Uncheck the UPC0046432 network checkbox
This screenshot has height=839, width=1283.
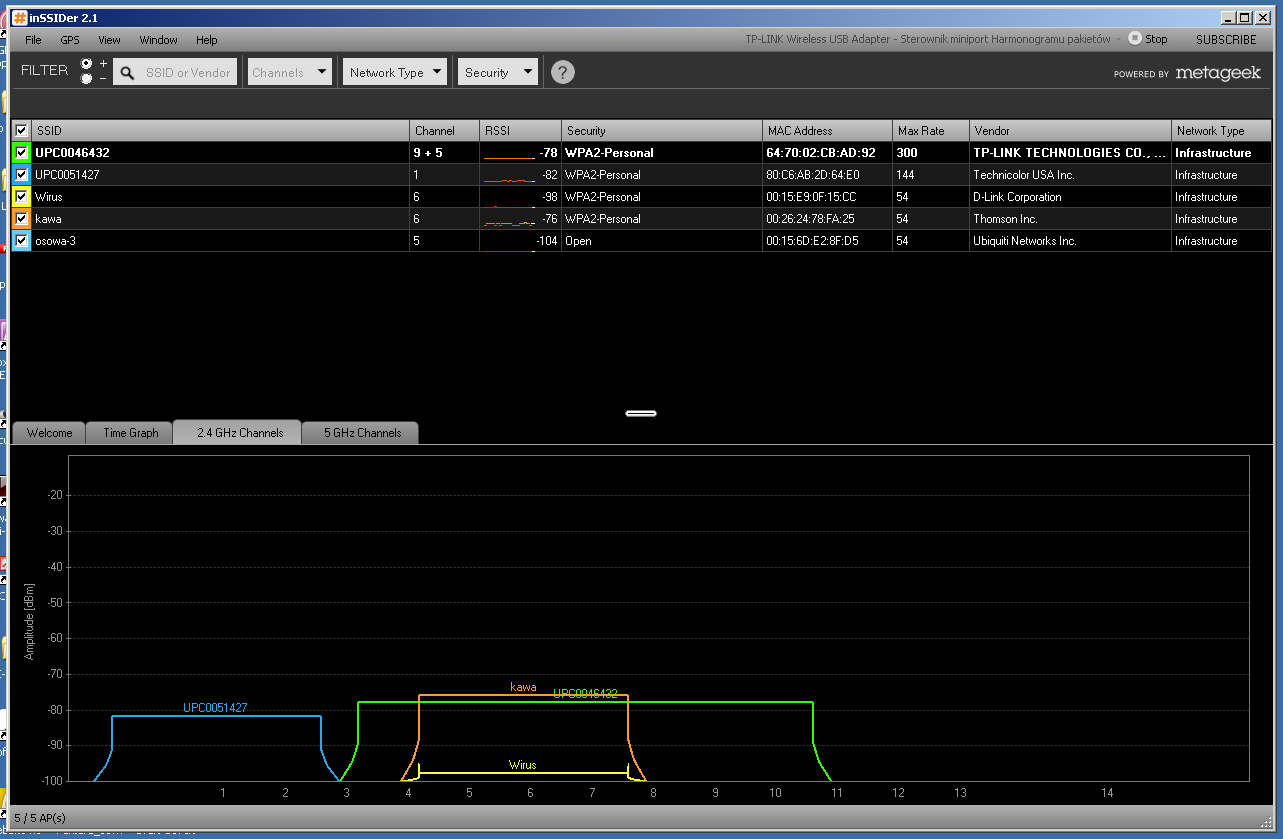click(21, 152)
